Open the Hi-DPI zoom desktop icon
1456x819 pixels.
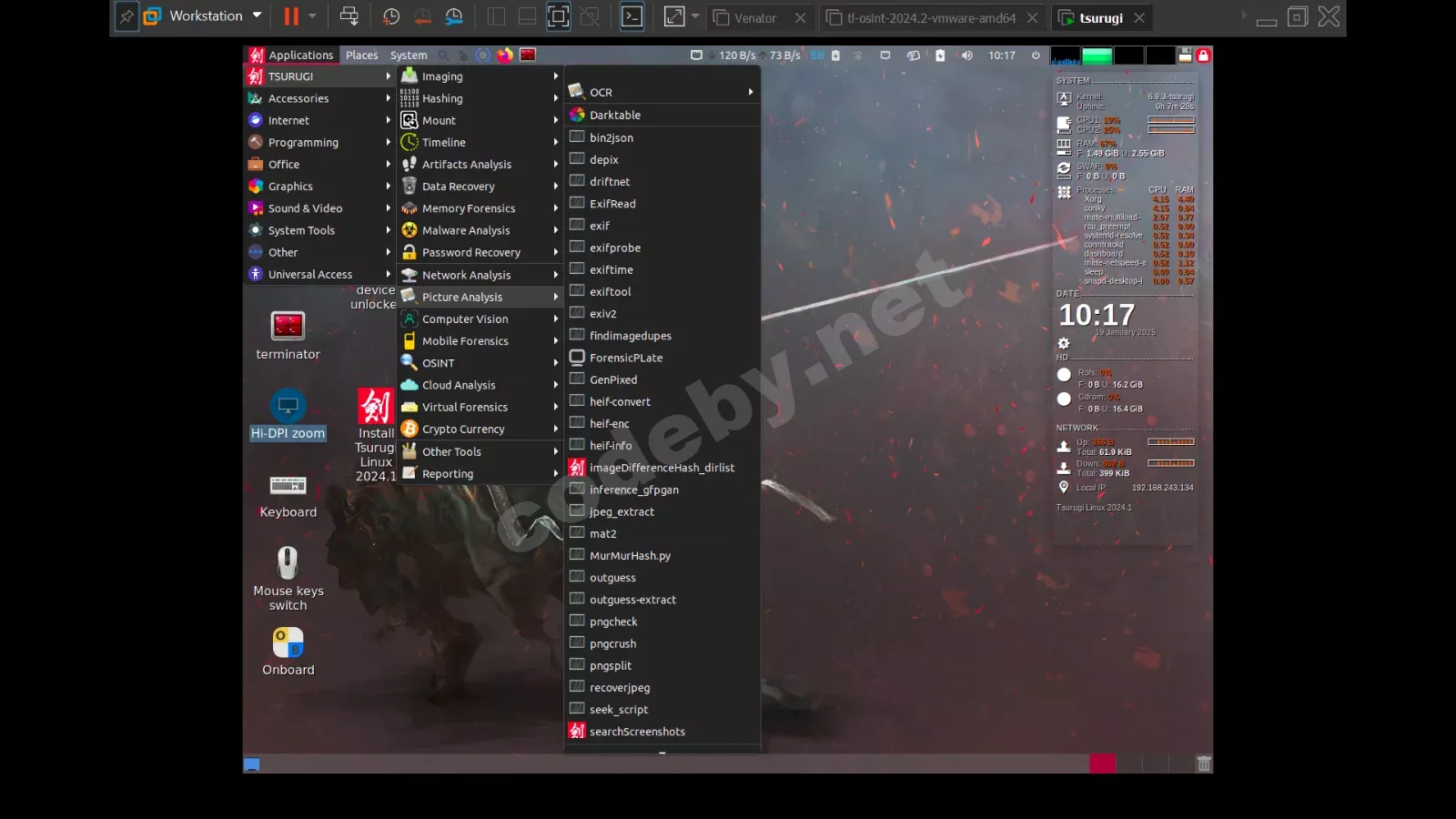pos(288,415)
